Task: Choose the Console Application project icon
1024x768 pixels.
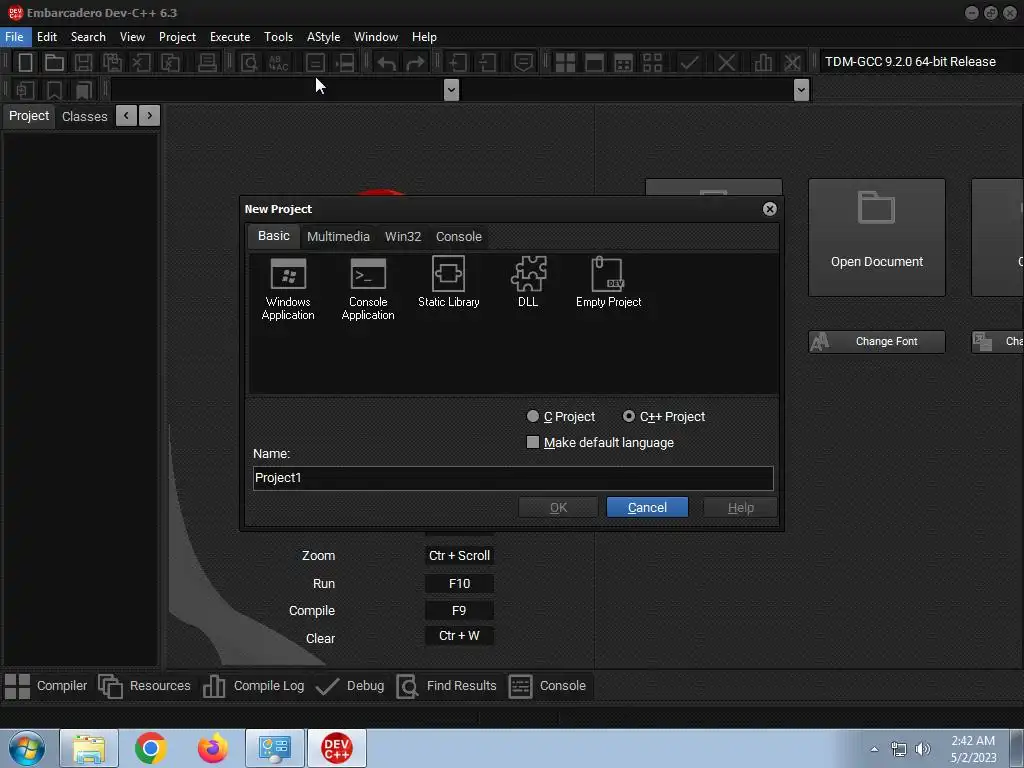Action: [368, 289]
